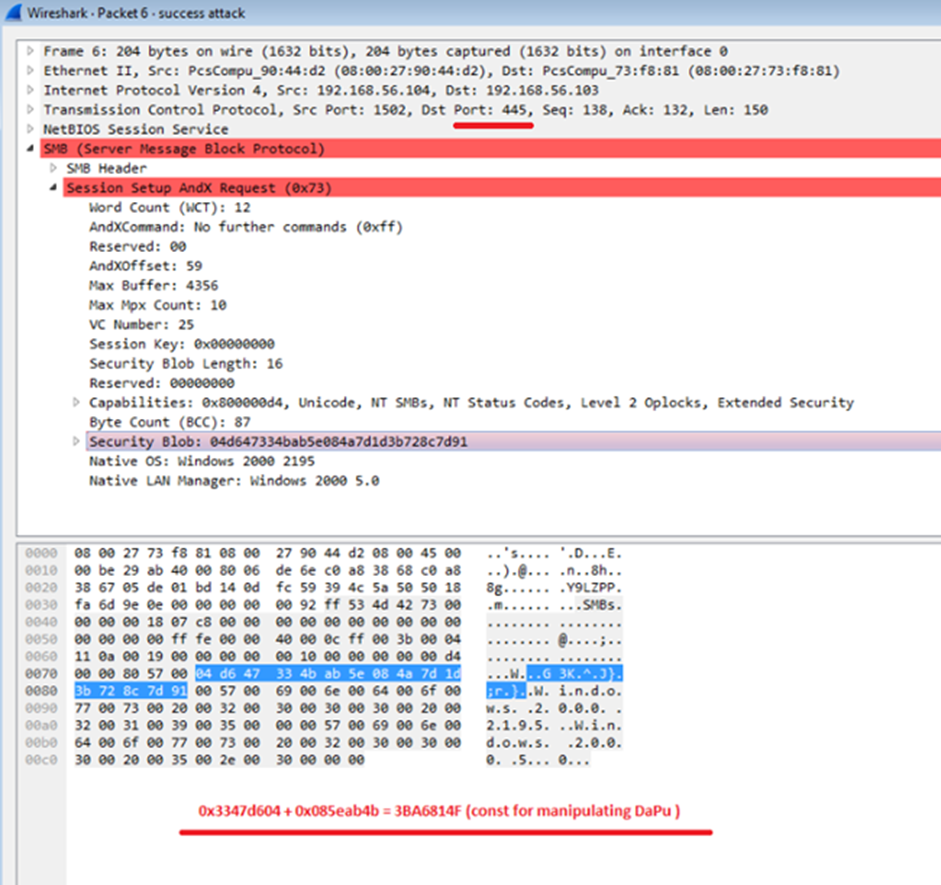Viewport: 941px width, 885px height.
Task: Click ASCII text d.o.w.s. in hex pane
Action: coord(518,742)
